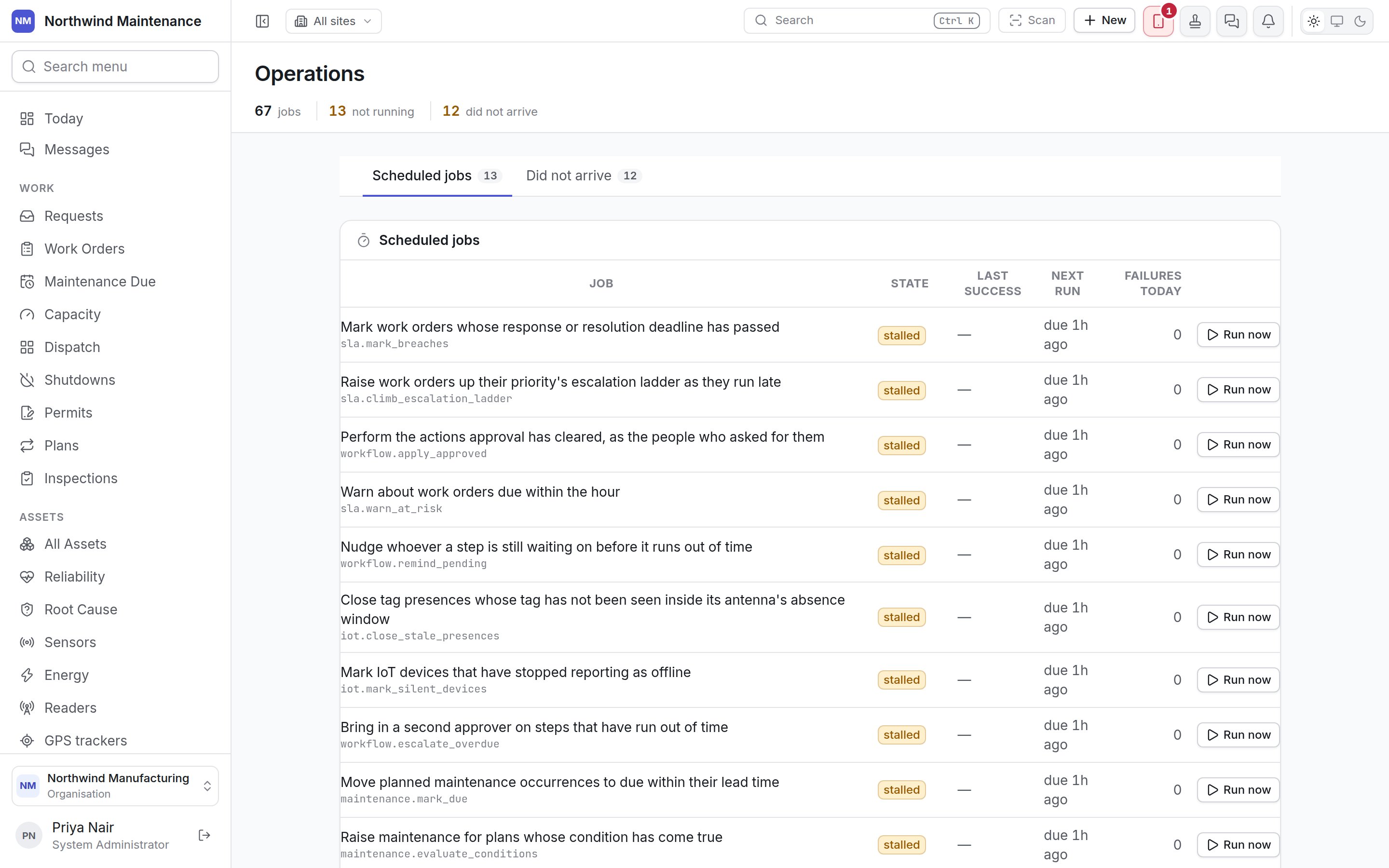Screen dimensions: 1389x868
Task: Click the Scan button
Action: point(1032,20)
